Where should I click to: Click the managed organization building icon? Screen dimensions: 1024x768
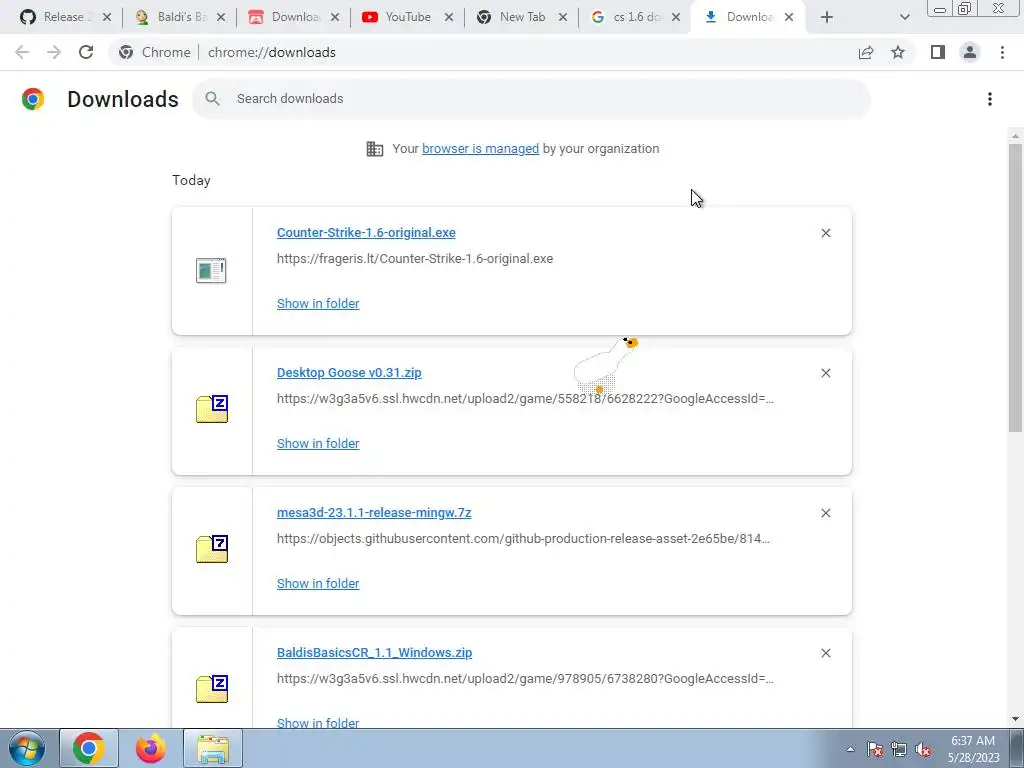[x=375, y=149]
